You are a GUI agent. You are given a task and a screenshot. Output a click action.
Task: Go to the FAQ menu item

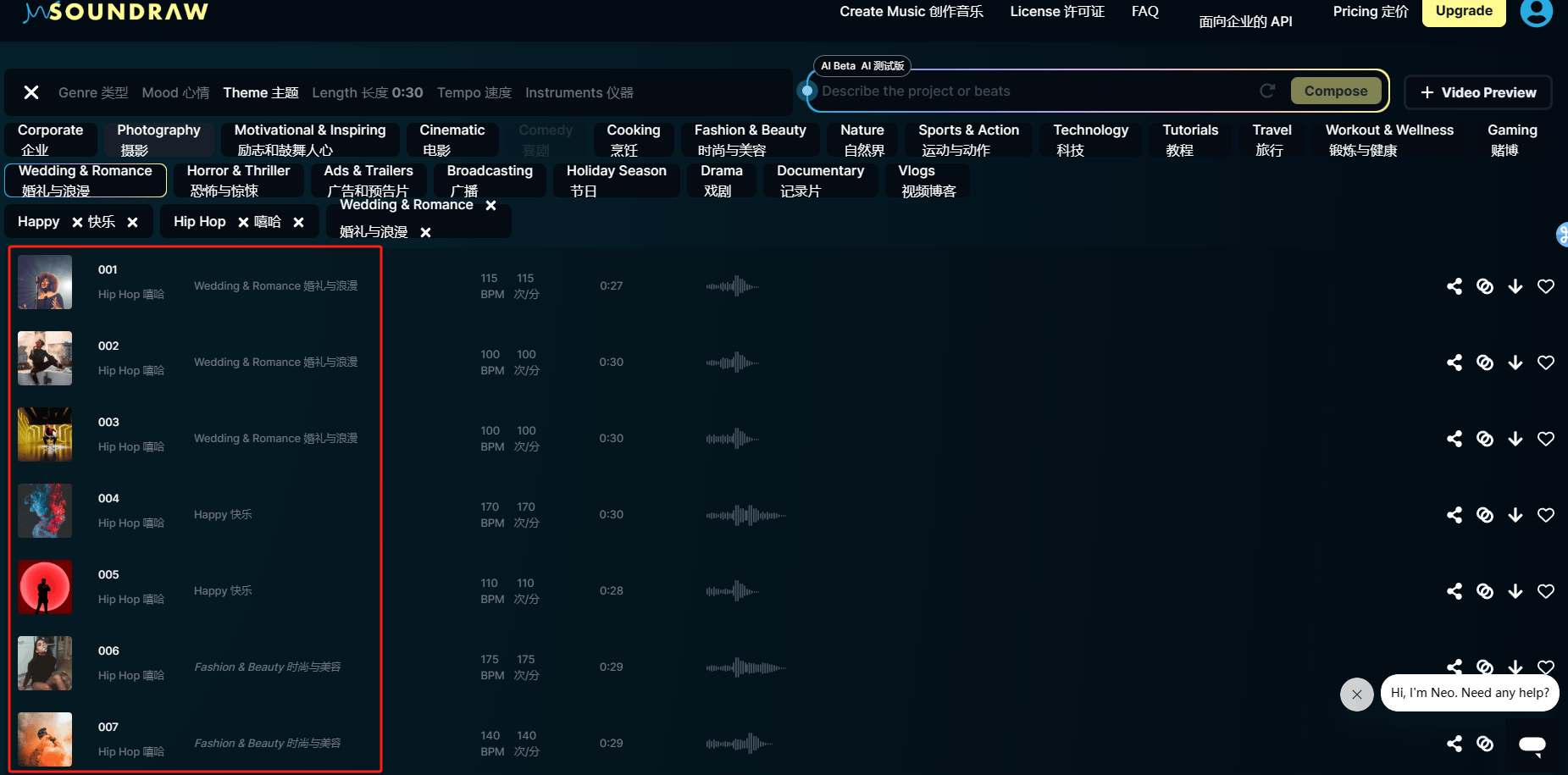[1144, 12]
